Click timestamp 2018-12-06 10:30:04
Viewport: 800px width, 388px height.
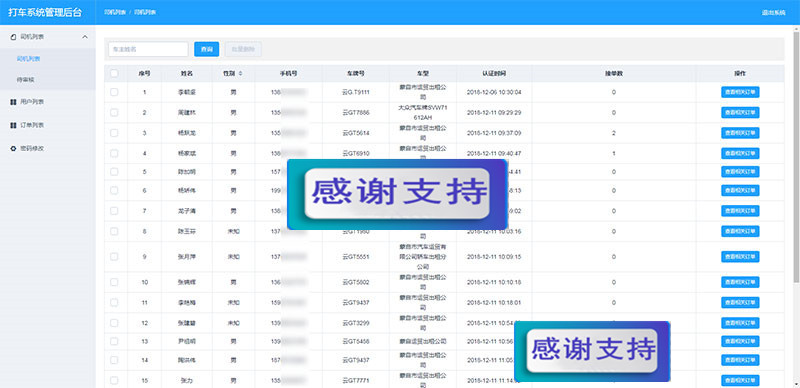[494, 92]
